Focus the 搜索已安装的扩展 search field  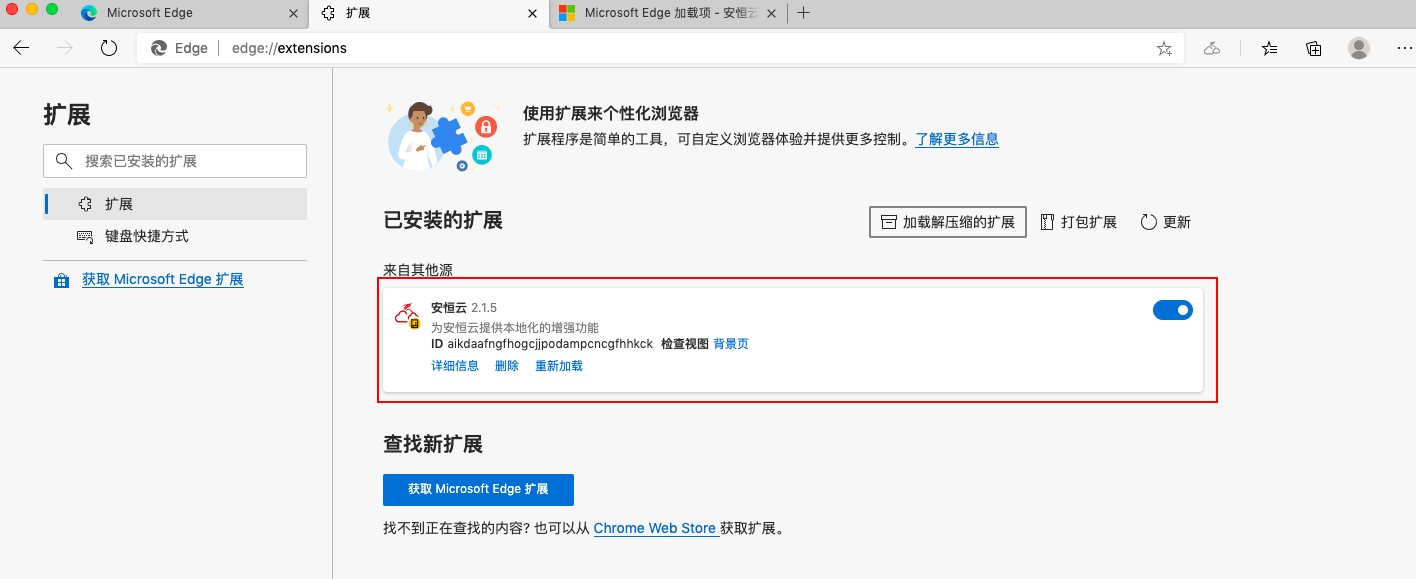[x=175, y=161]
